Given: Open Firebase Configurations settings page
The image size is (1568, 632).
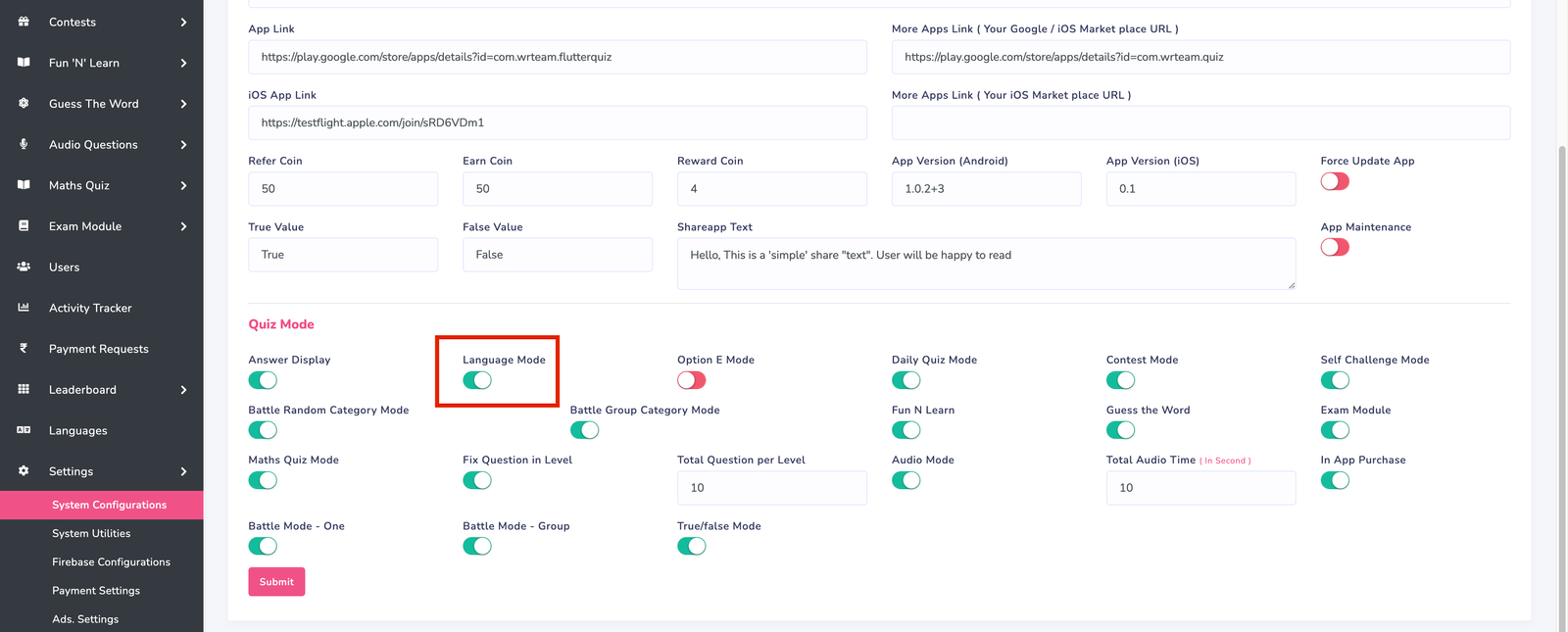Looking at the screenshot, I should click(111, 562).
